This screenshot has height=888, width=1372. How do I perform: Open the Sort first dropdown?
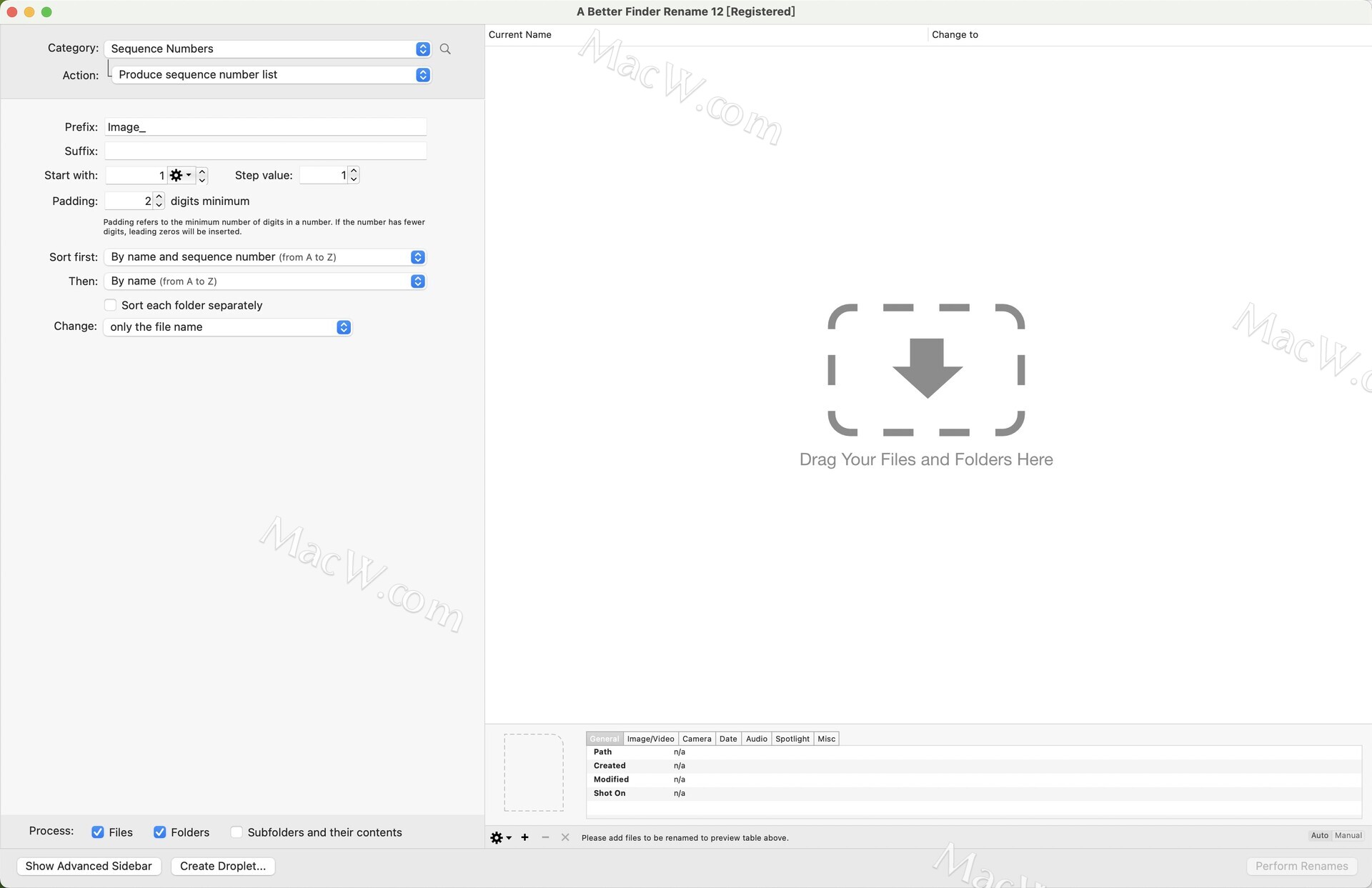pyautogui.click(x=265, y=256)
